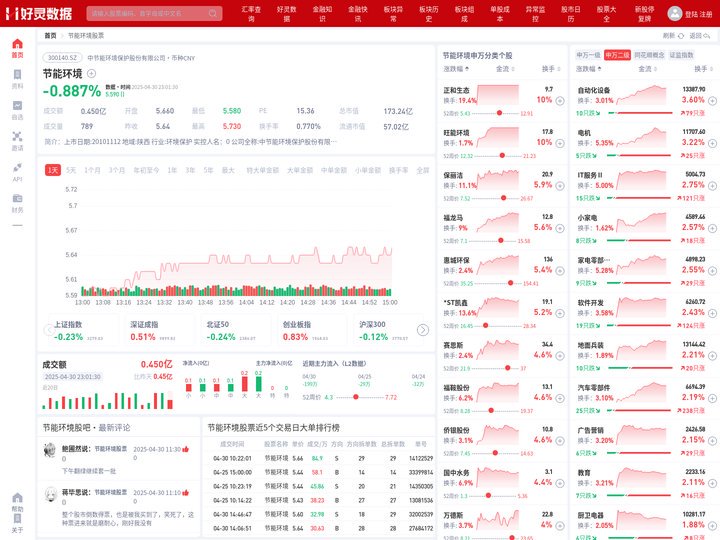Add 惠城环保 with its plus icon
720x540 pixels.
560,271
